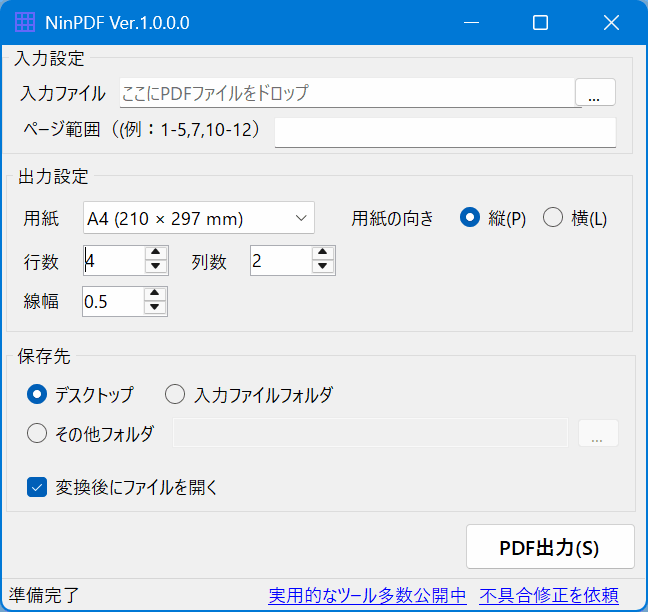Open the 不具合修正を依頼 link
The image size is (648, 612).
coord(549,596)
